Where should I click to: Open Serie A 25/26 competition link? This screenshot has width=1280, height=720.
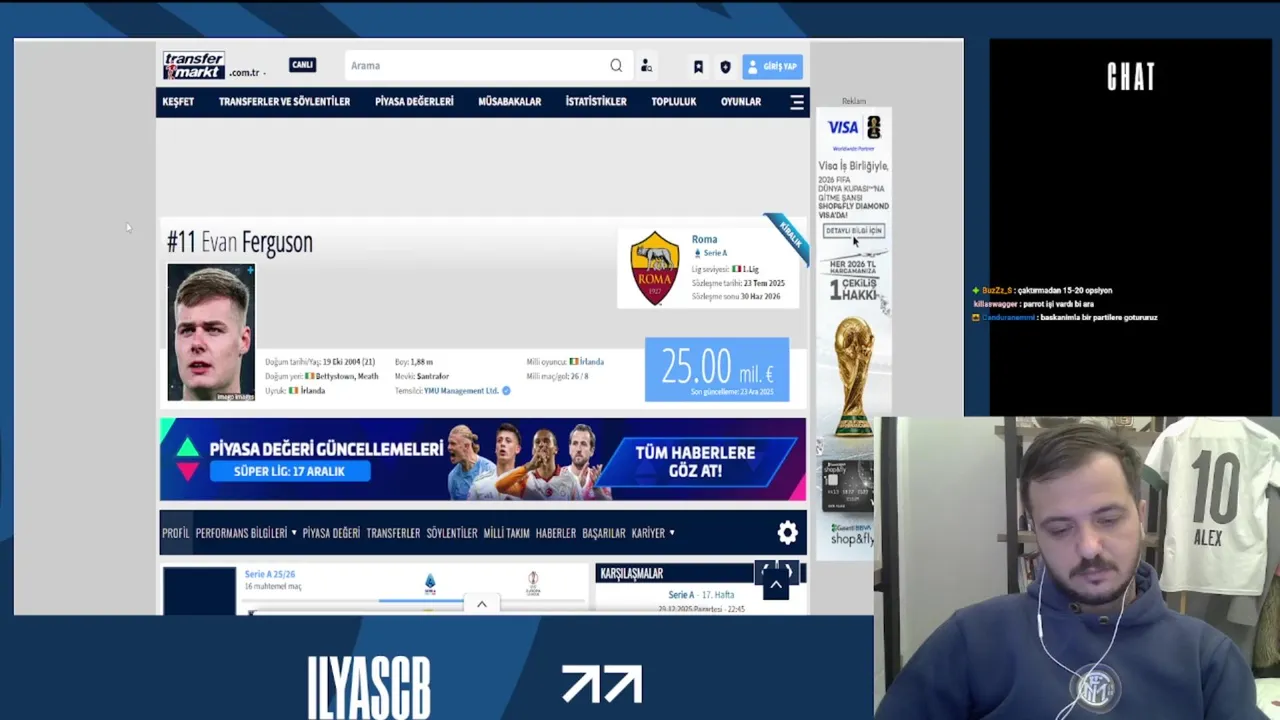coord(270,574)
